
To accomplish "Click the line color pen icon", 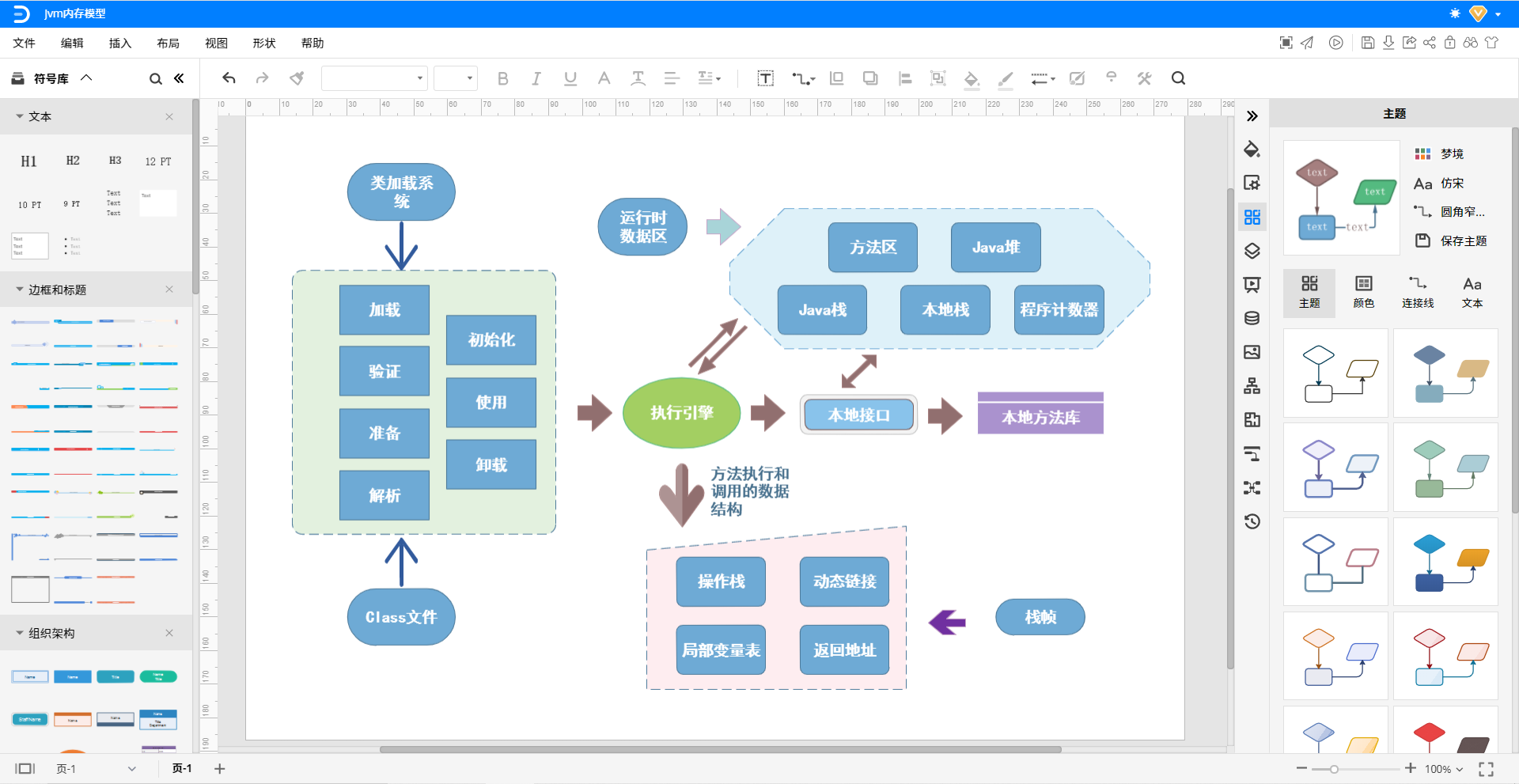I will (1006, 78).
